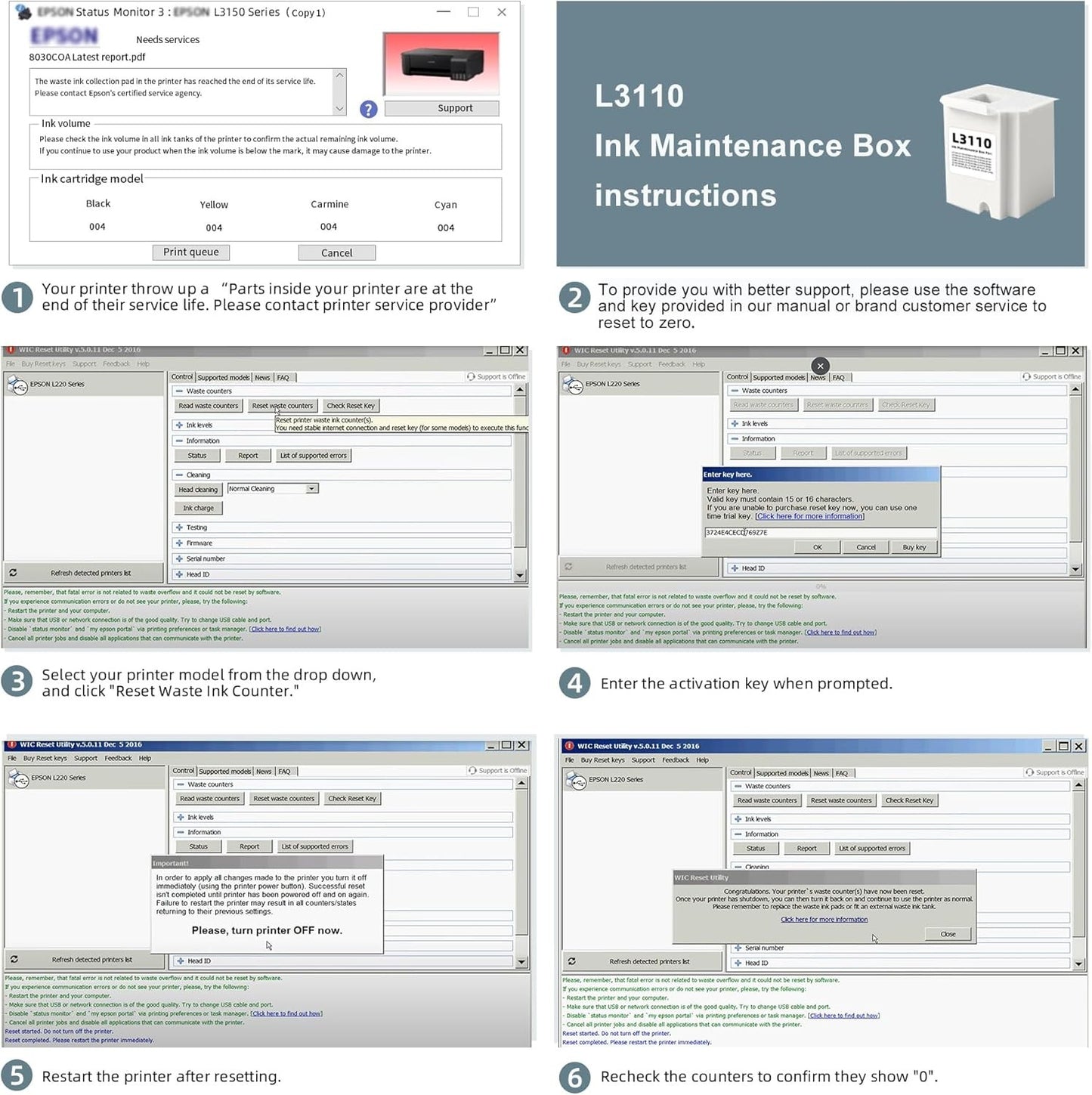Click the trial key information link in the key dialog
Viewport: 1092px width, 1095px height.
[x=809, y=516]
